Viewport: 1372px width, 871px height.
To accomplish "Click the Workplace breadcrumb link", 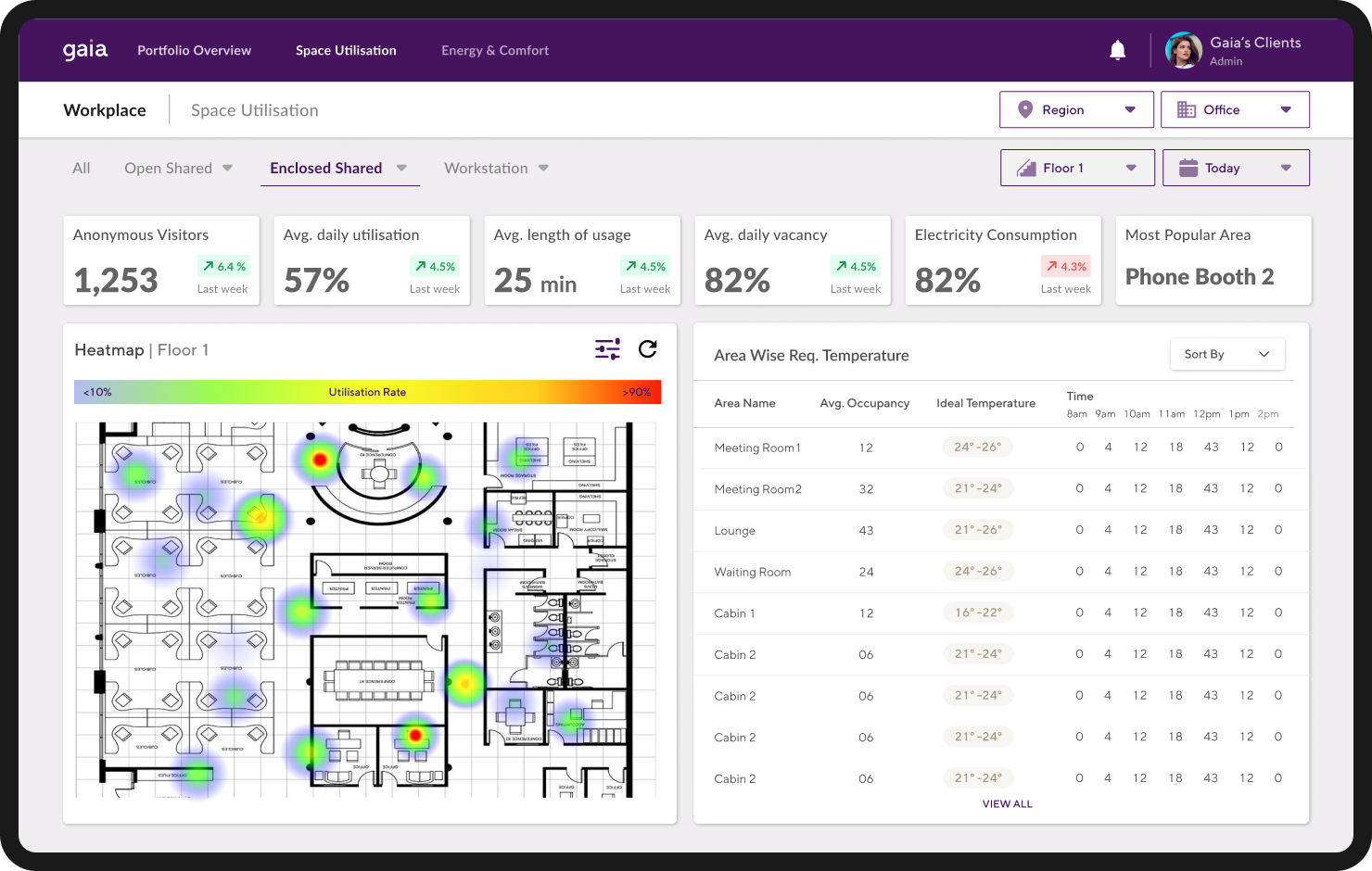I will click(x=105, y=110).
